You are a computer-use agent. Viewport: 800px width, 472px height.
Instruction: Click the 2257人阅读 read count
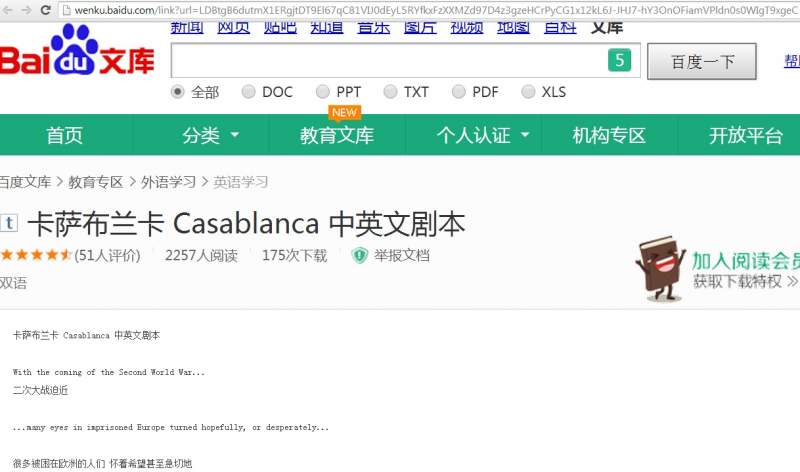(x=202, y=255)
